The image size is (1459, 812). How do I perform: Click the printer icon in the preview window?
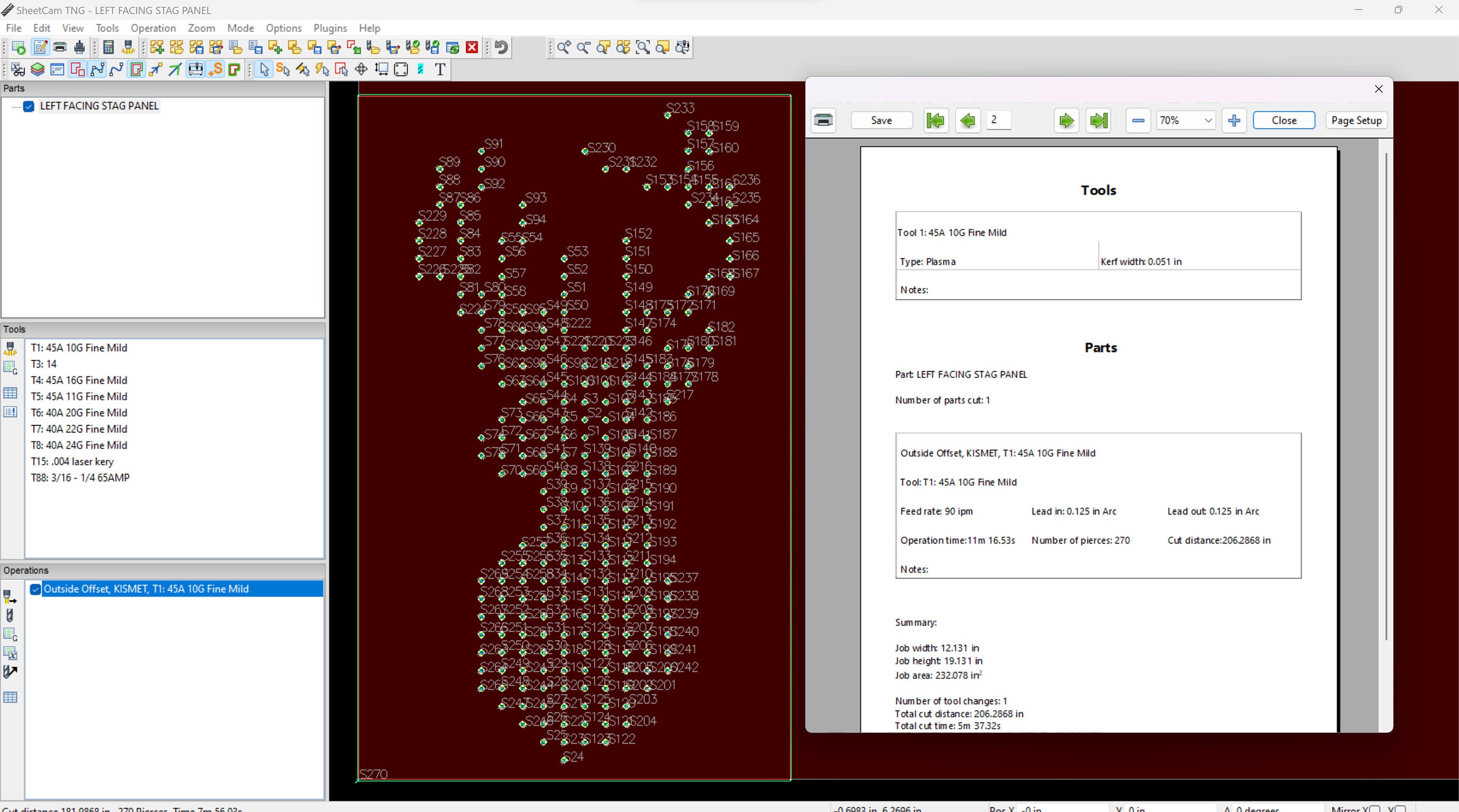[823, 120]
